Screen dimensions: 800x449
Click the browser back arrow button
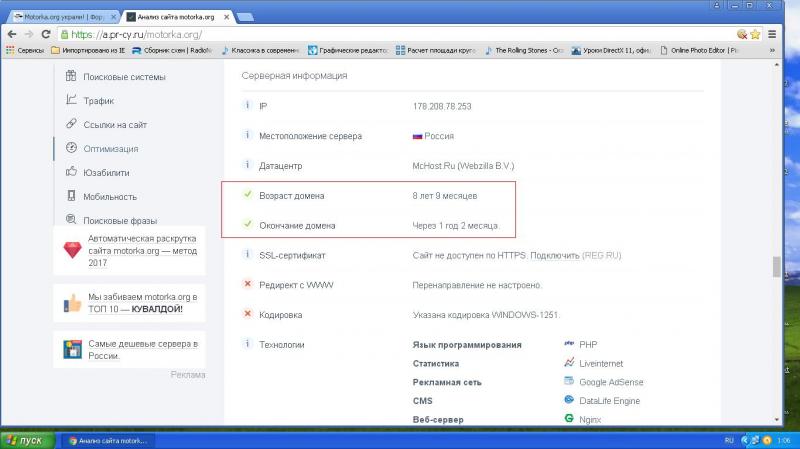(11, 33)
